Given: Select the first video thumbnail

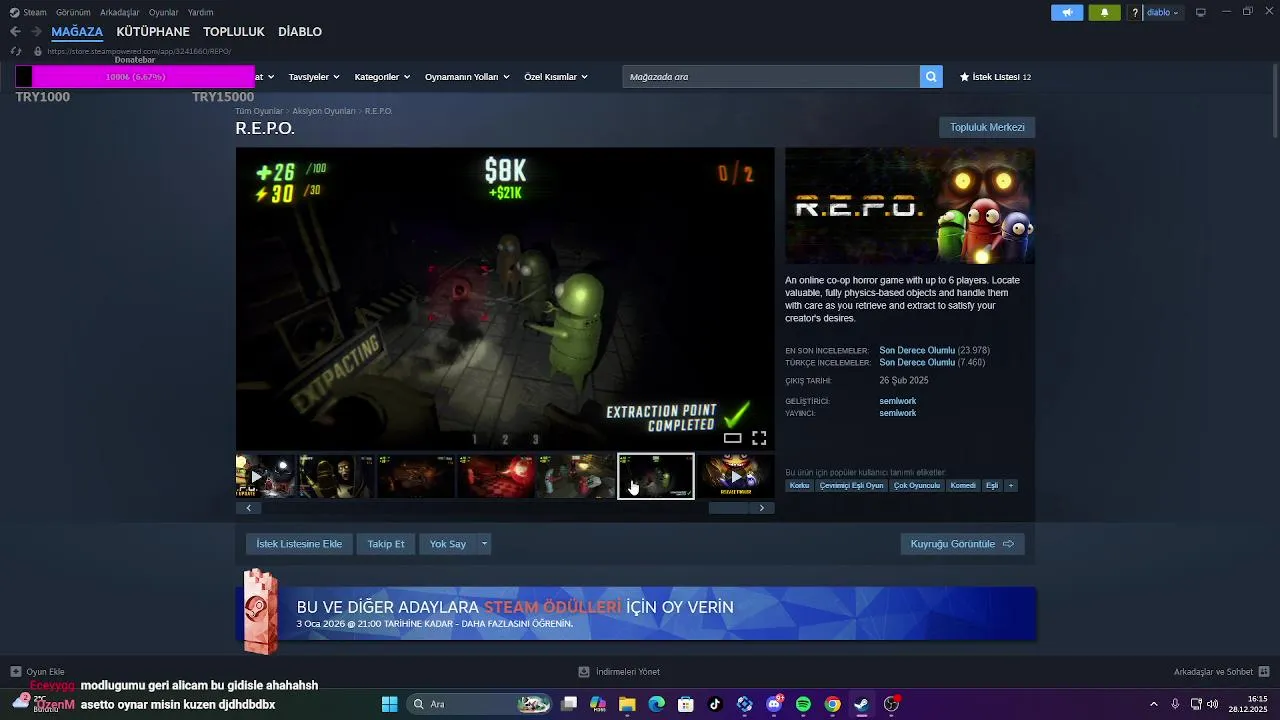Looking at the screenshot, I should pyautogui.click(x=265, y=476).
